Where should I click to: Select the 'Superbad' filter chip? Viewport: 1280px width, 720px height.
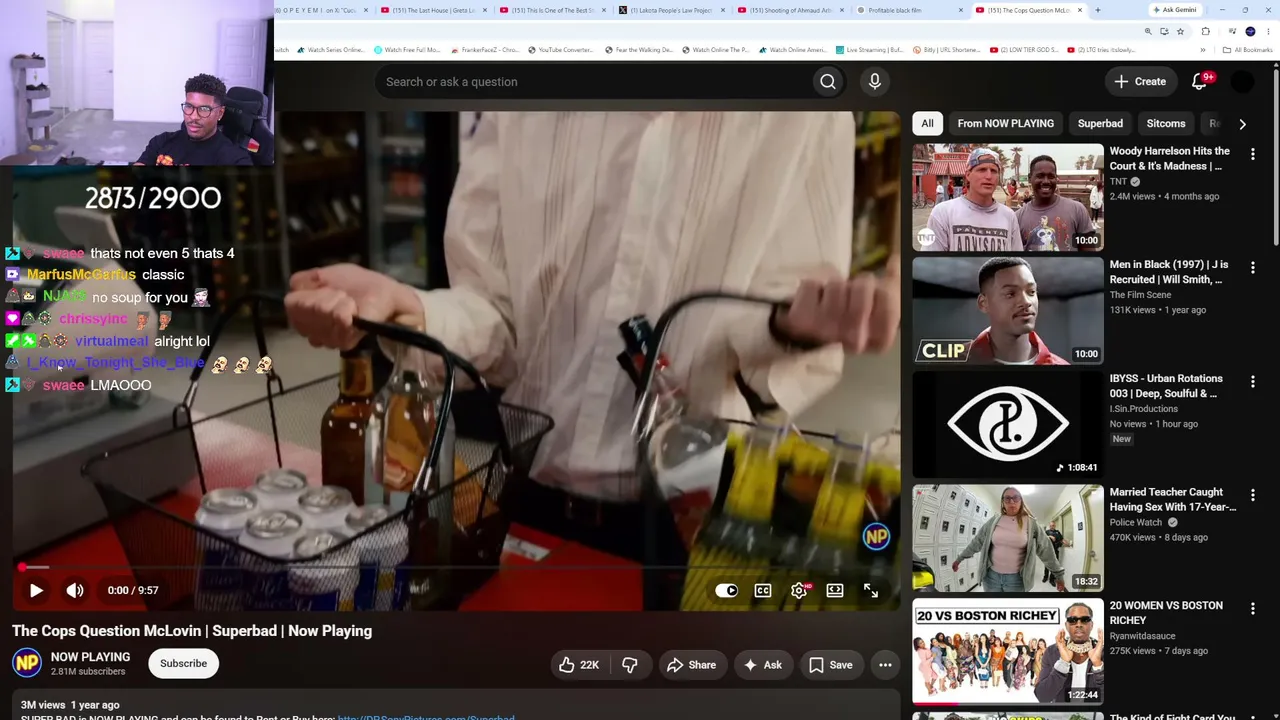tap(1100, 124)
